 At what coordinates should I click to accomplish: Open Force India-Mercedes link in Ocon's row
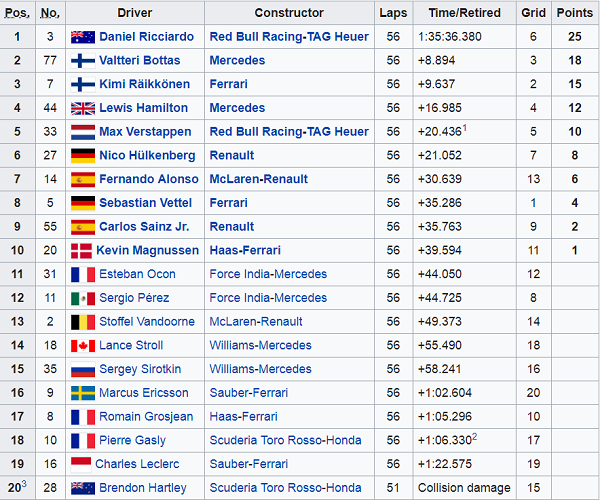pyautogui.click(x=268, y=274)
